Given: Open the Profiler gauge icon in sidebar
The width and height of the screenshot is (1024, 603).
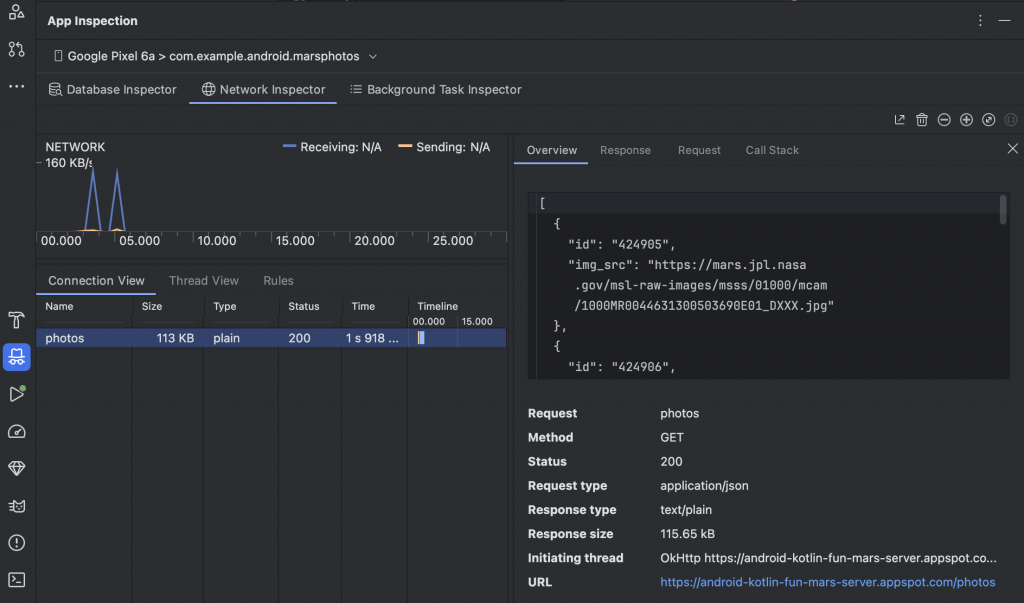Looking at the screenshot, I should (16, 432).
